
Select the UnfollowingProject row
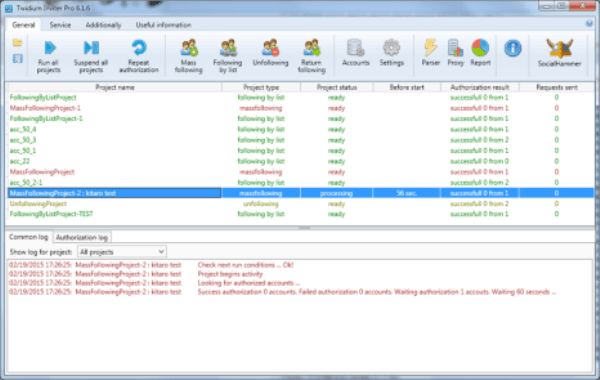(x=301, y=204)
